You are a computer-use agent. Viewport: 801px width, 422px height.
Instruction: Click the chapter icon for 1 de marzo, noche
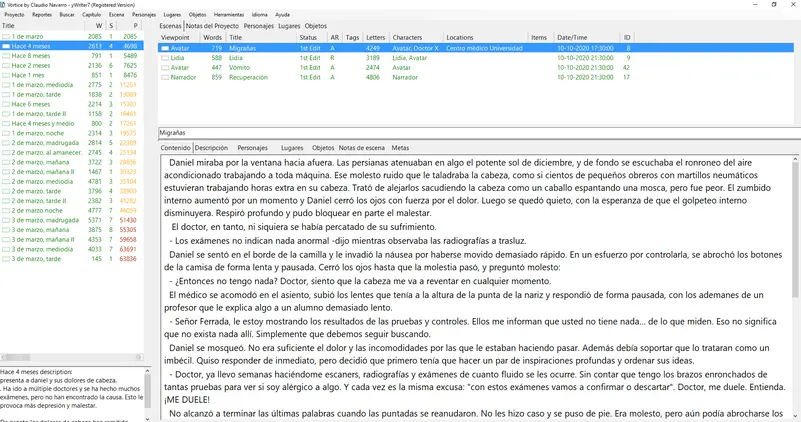pos(6,133)
